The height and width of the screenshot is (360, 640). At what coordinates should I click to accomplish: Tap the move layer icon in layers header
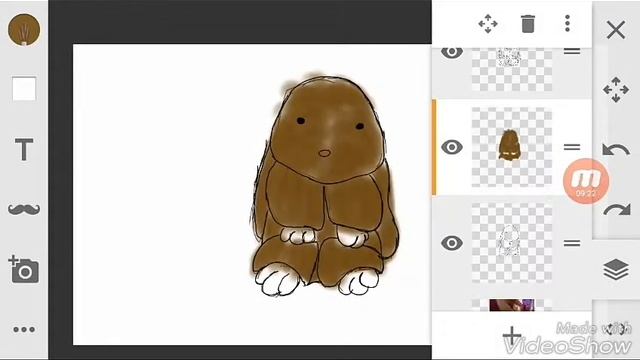tap(488, 24)
